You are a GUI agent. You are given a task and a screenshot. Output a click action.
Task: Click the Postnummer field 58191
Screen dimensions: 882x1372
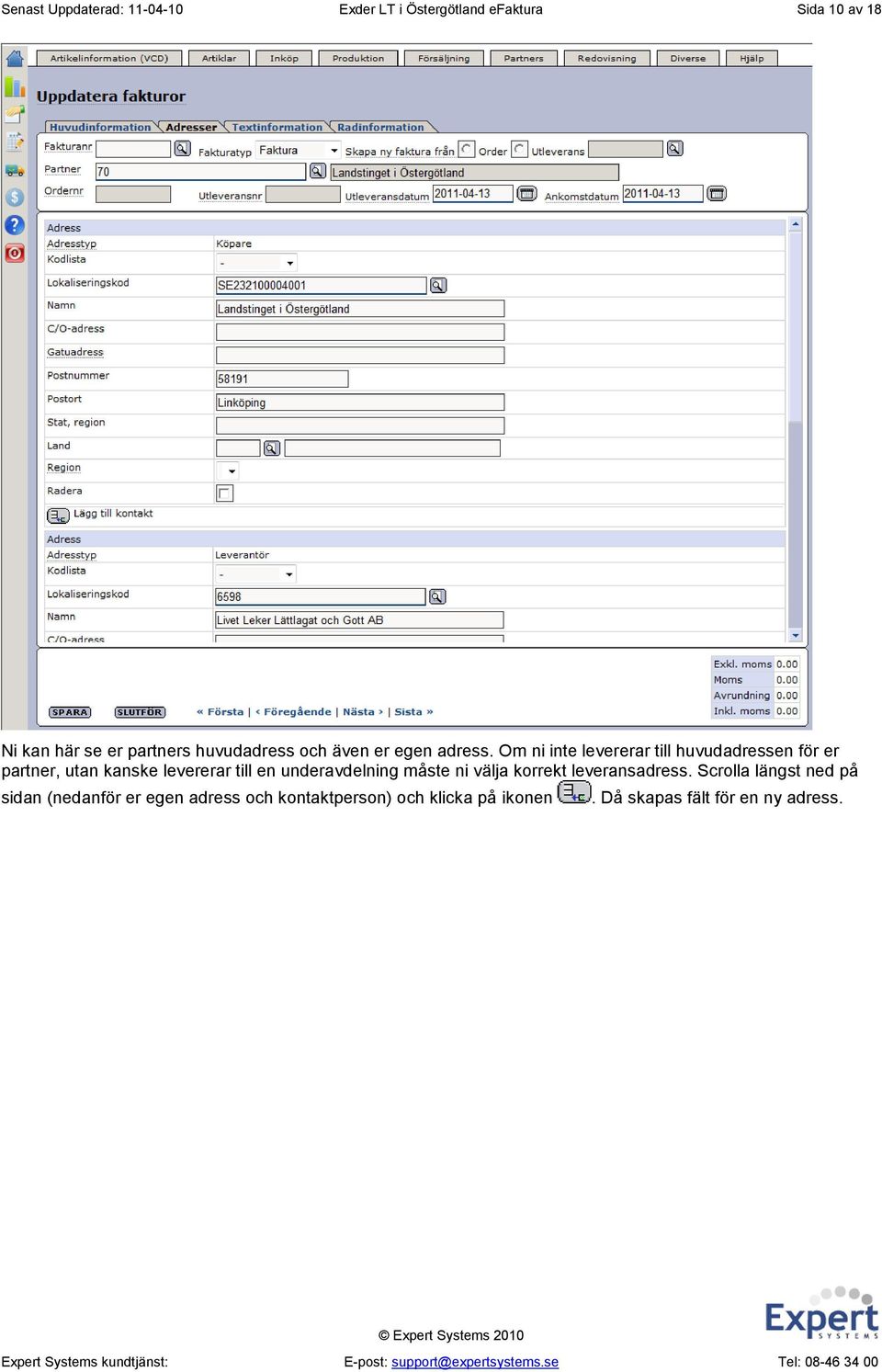282,379
